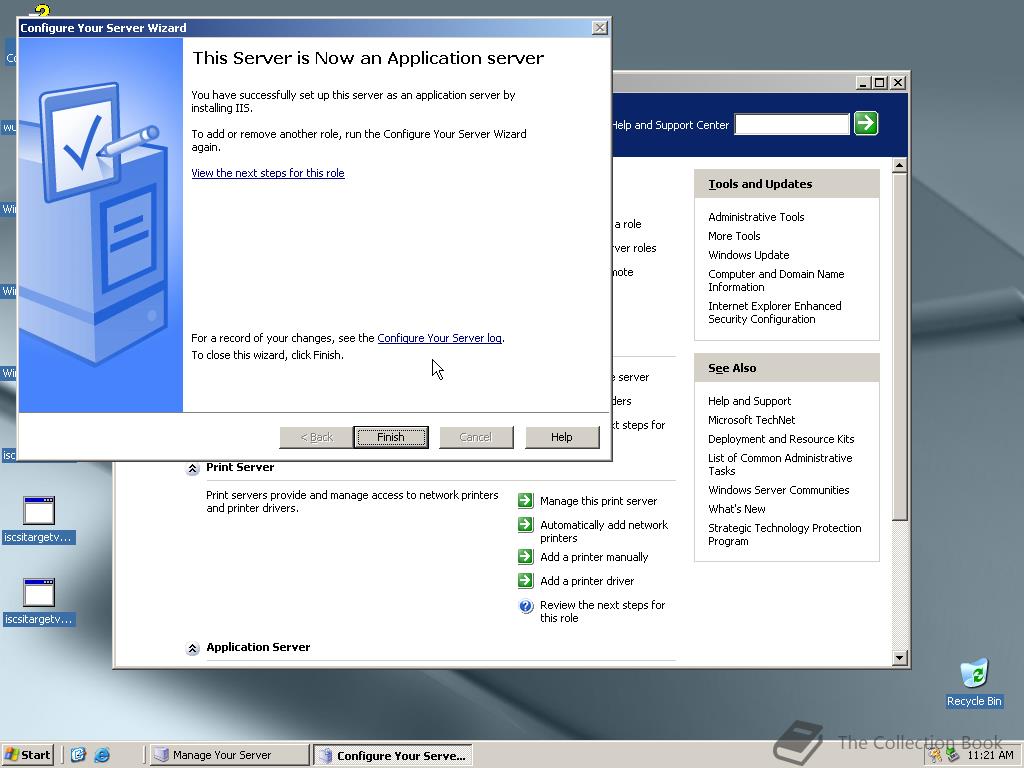Select Automatically add network printers link
The width and height of the screenshot is (1024, 768).
point(604,532)
